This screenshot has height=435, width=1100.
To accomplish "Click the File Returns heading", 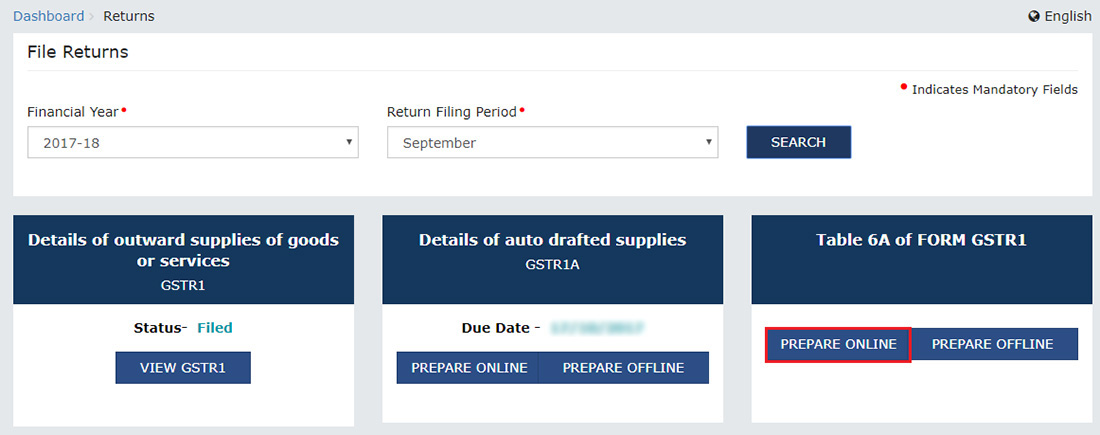I will click(x=78, y=52).
